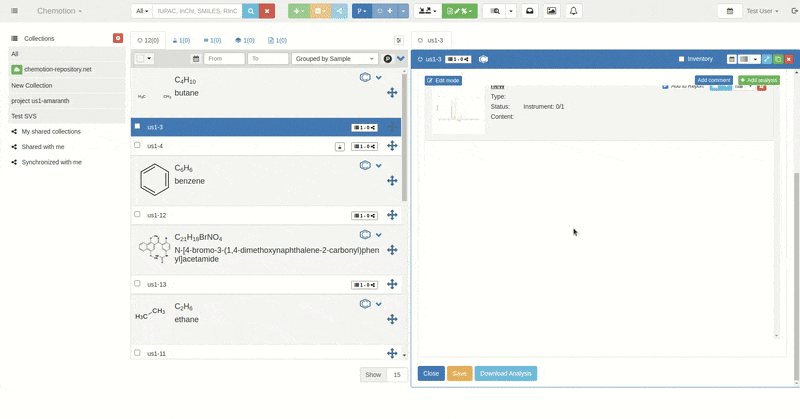Screen dimensions: 800x419
Task: Click the blue search magnifier button
Action: pos(249,11)
